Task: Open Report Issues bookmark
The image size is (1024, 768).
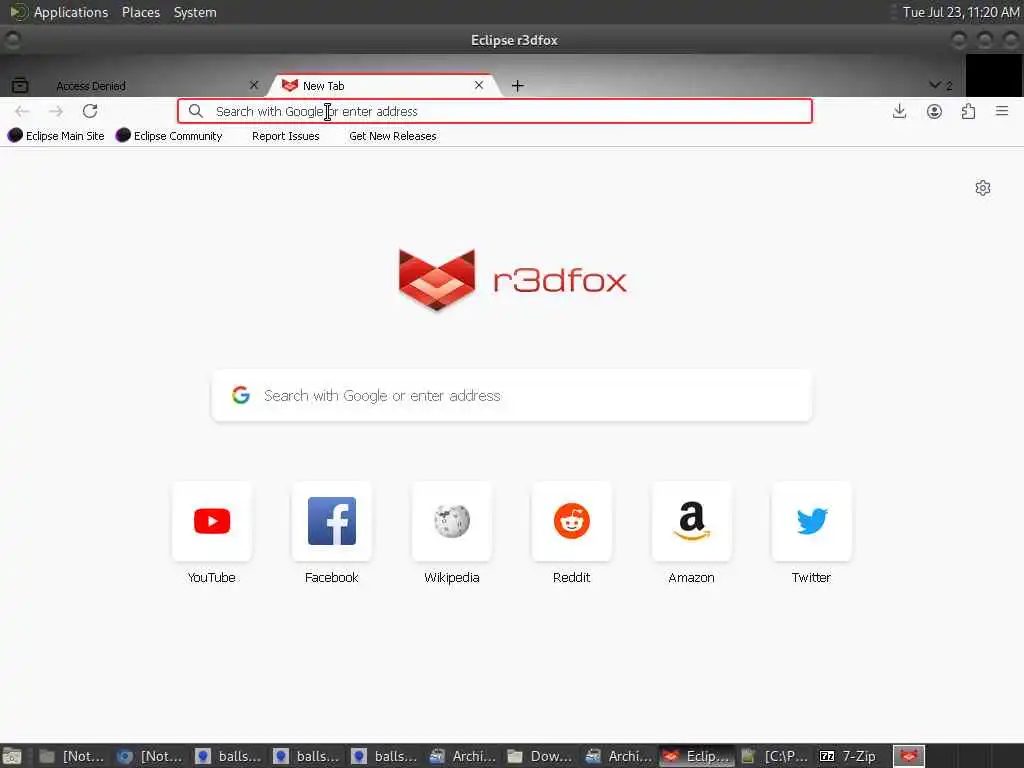Action: (285, 136)
